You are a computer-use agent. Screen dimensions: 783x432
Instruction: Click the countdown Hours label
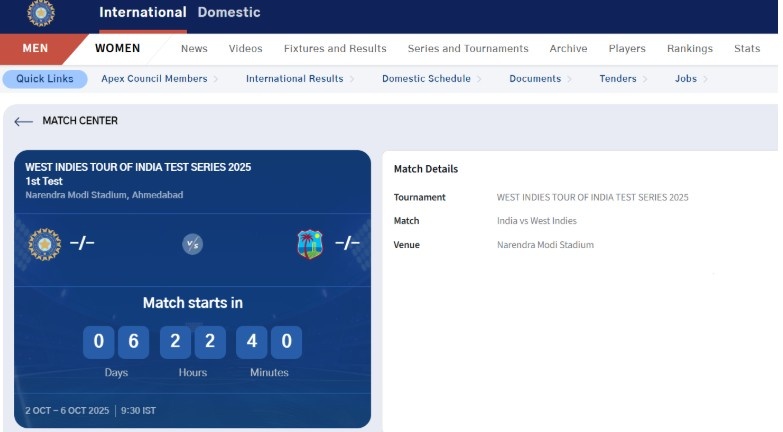click(x=193, y=373)
